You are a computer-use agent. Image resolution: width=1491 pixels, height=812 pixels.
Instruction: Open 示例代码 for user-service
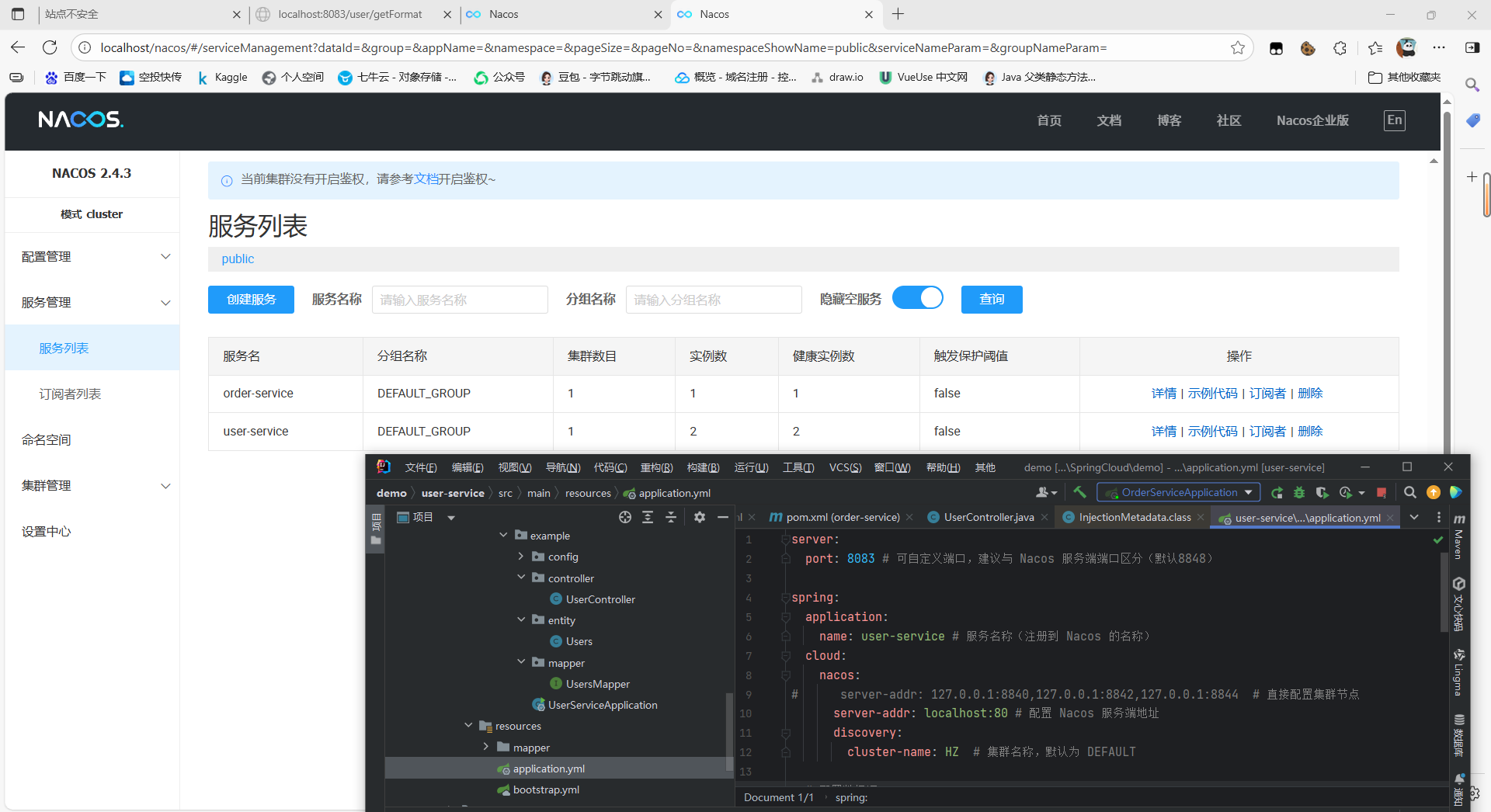click(x=1212, y=432)
